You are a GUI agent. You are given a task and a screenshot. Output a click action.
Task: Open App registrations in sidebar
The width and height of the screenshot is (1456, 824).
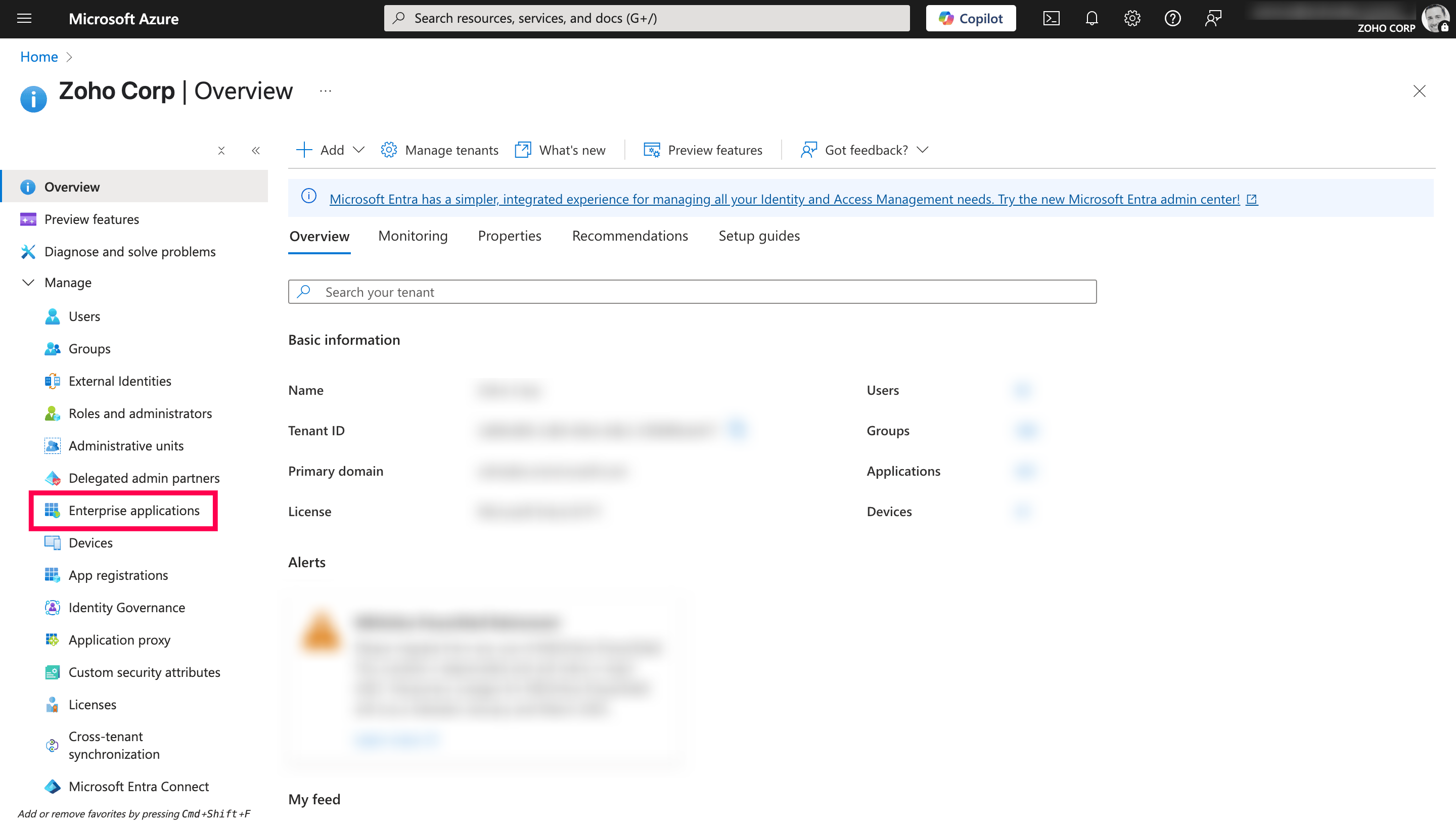click(x=118, y=575)
